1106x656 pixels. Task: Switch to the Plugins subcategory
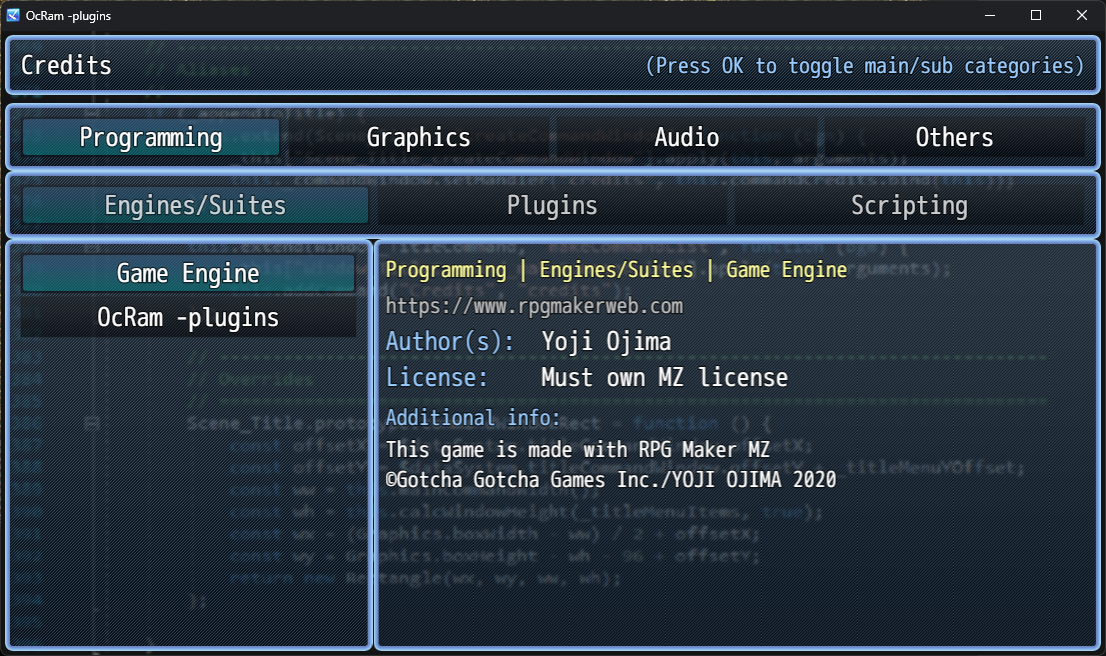552,205
